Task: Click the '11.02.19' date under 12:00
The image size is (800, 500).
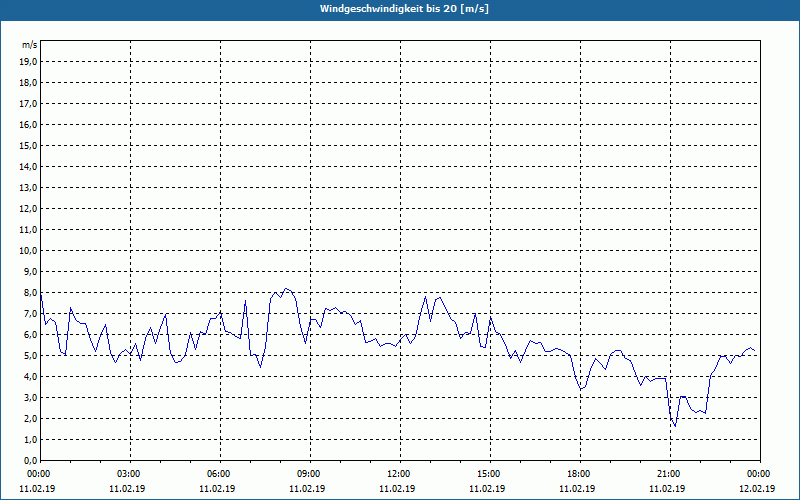Action: click(398, 488)
